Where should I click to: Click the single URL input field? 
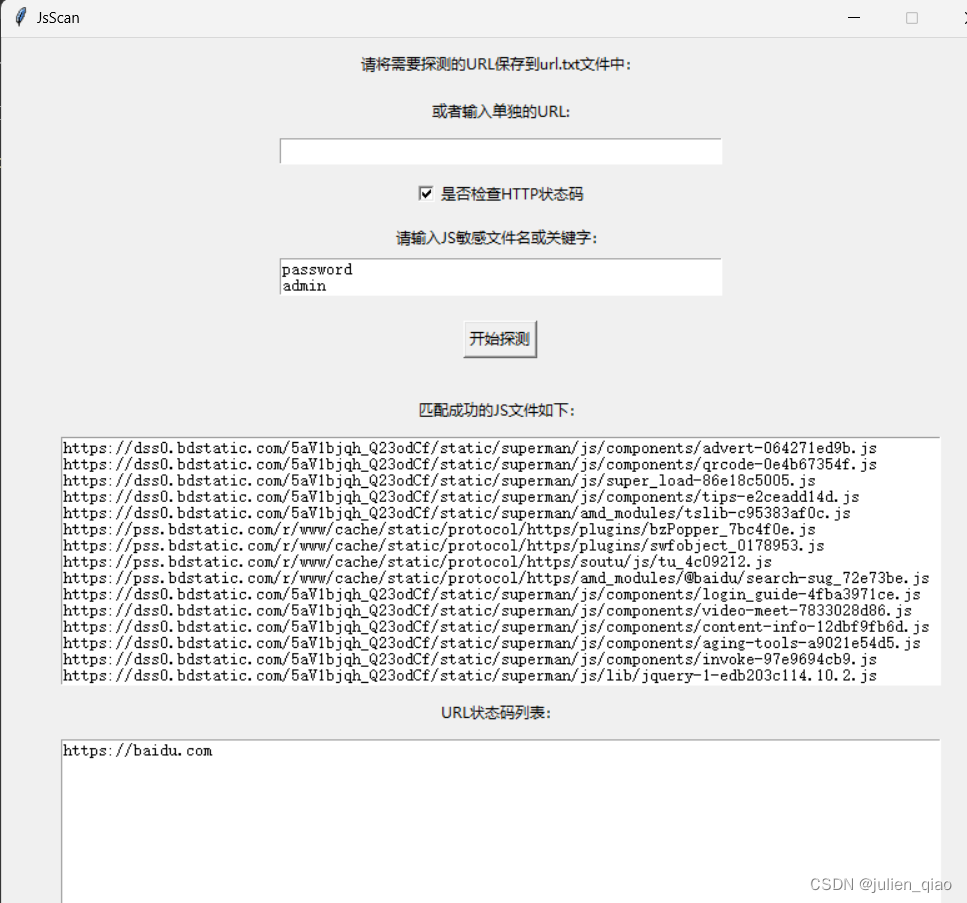click(499, 151)
